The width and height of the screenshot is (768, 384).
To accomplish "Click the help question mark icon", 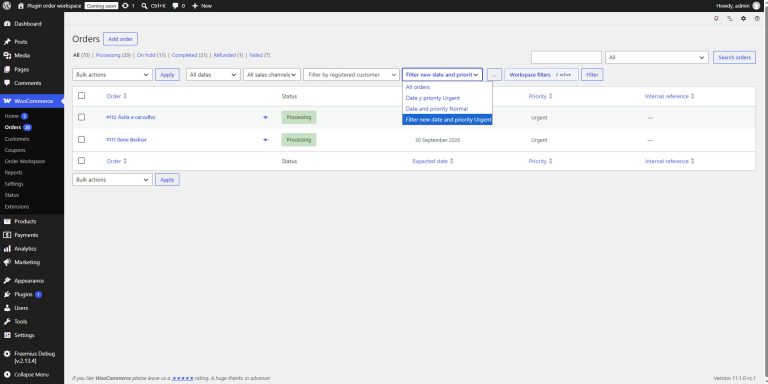I will tap(757, 18).
